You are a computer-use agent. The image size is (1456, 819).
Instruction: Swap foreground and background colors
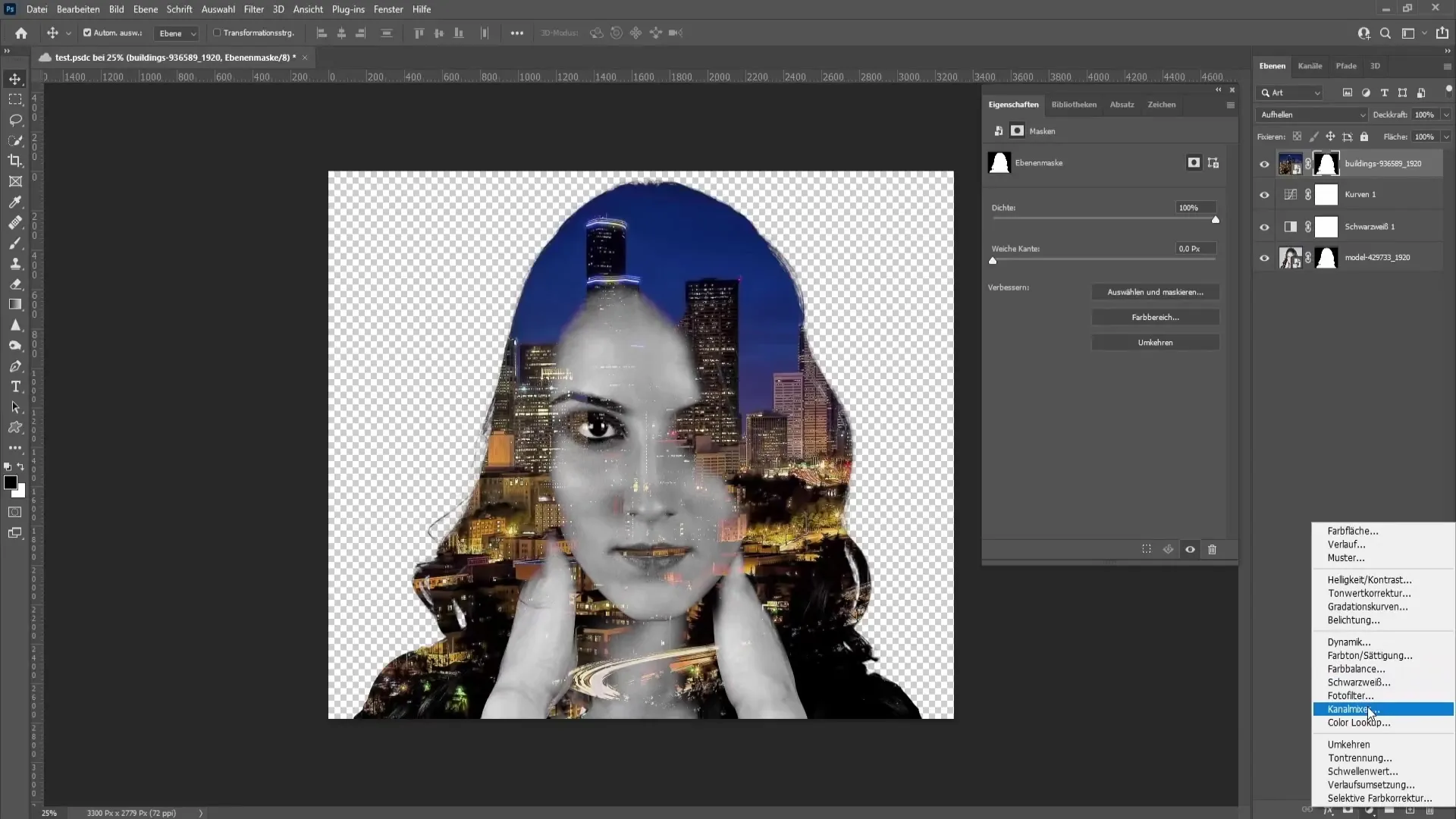pyautogui.click(x=20, y=466)
